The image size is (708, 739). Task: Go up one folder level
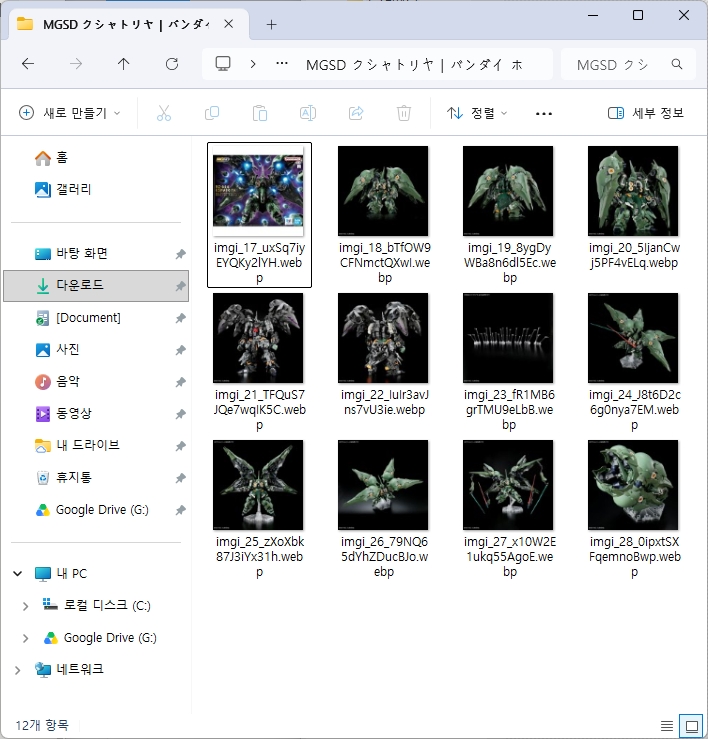(x=123, y=64)
